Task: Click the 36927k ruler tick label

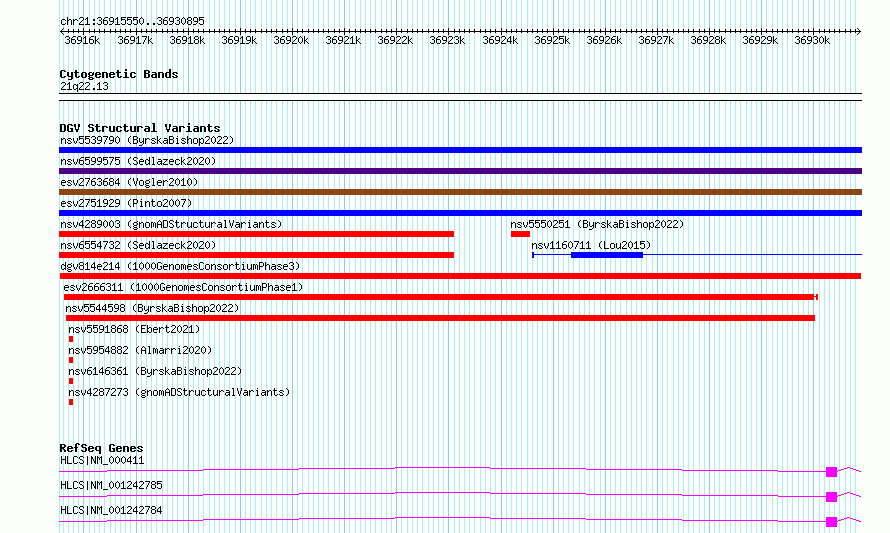Action: coord(656,40)
